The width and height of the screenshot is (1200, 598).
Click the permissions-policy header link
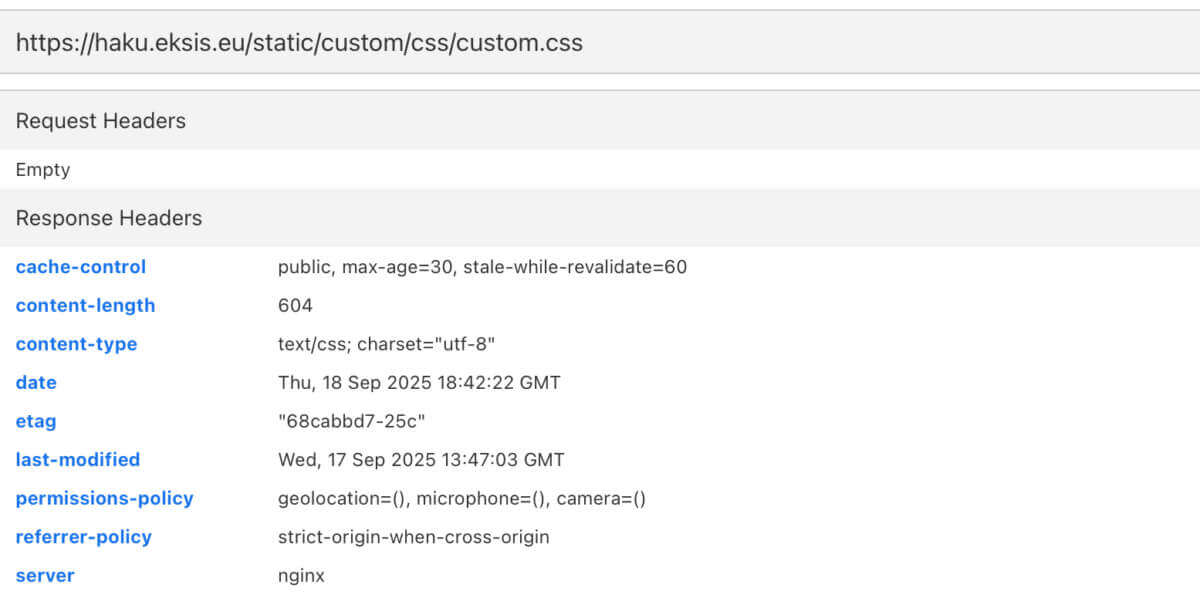click(x=104, y=498)
